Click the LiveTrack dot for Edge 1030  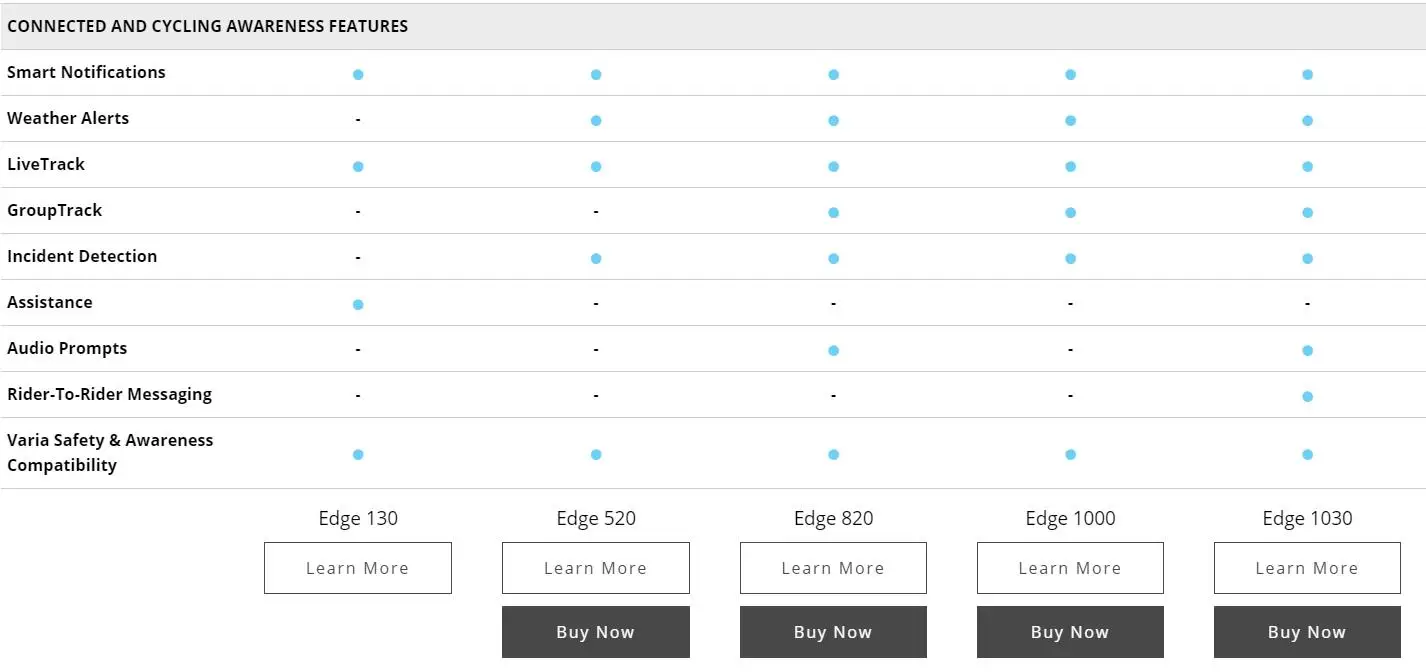click(x=1307, y=167)
